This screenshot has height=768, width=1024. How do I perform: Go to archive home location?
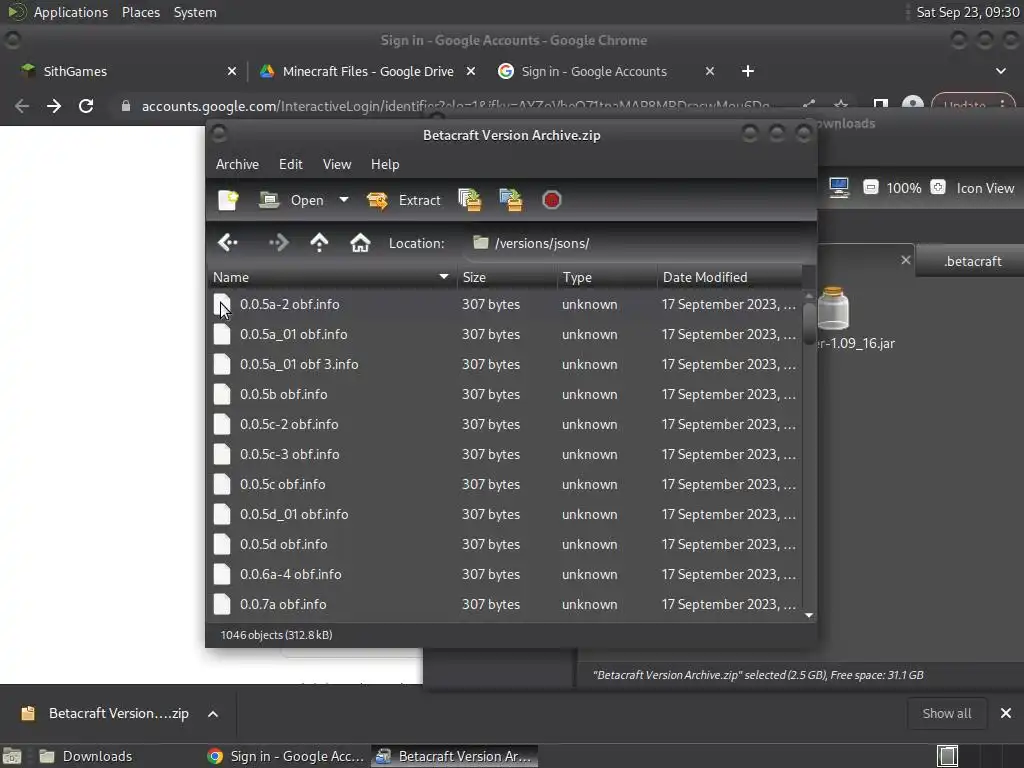tap(360, 243)
